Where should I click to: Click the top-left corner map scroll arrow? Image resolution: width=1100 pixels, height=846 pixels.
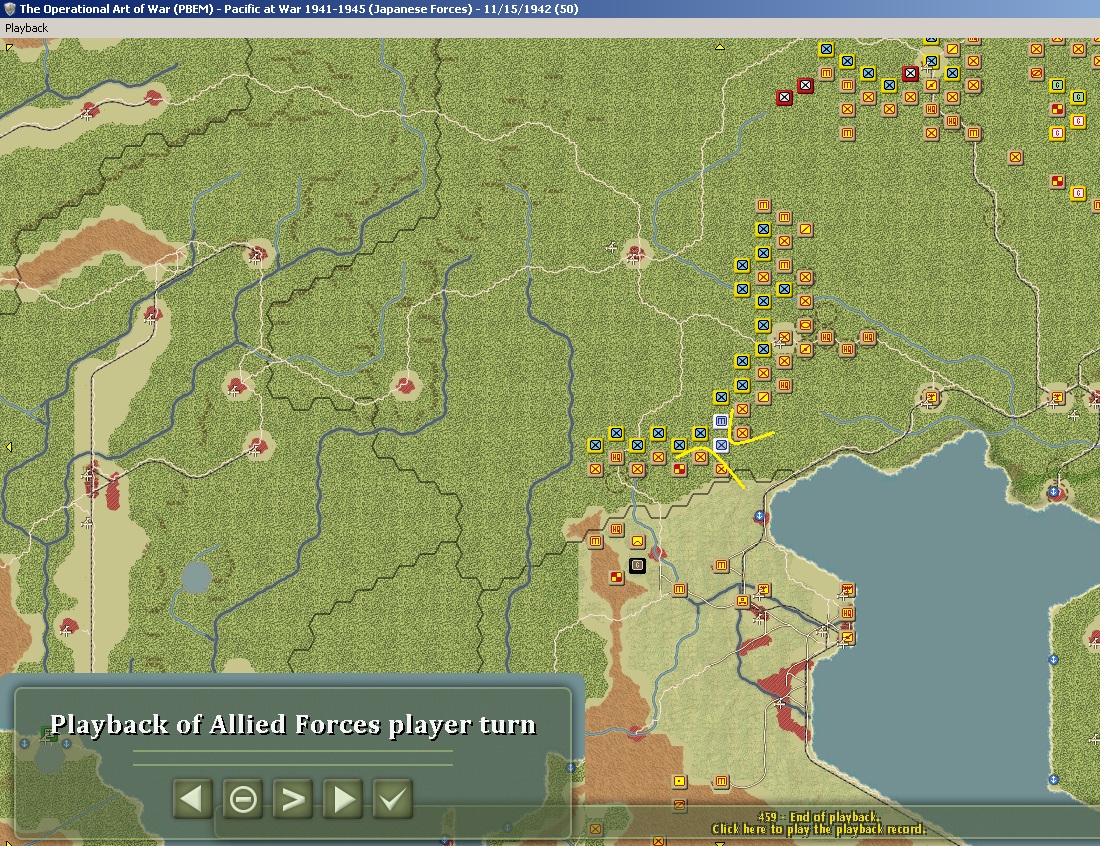[x=8, y=48]
